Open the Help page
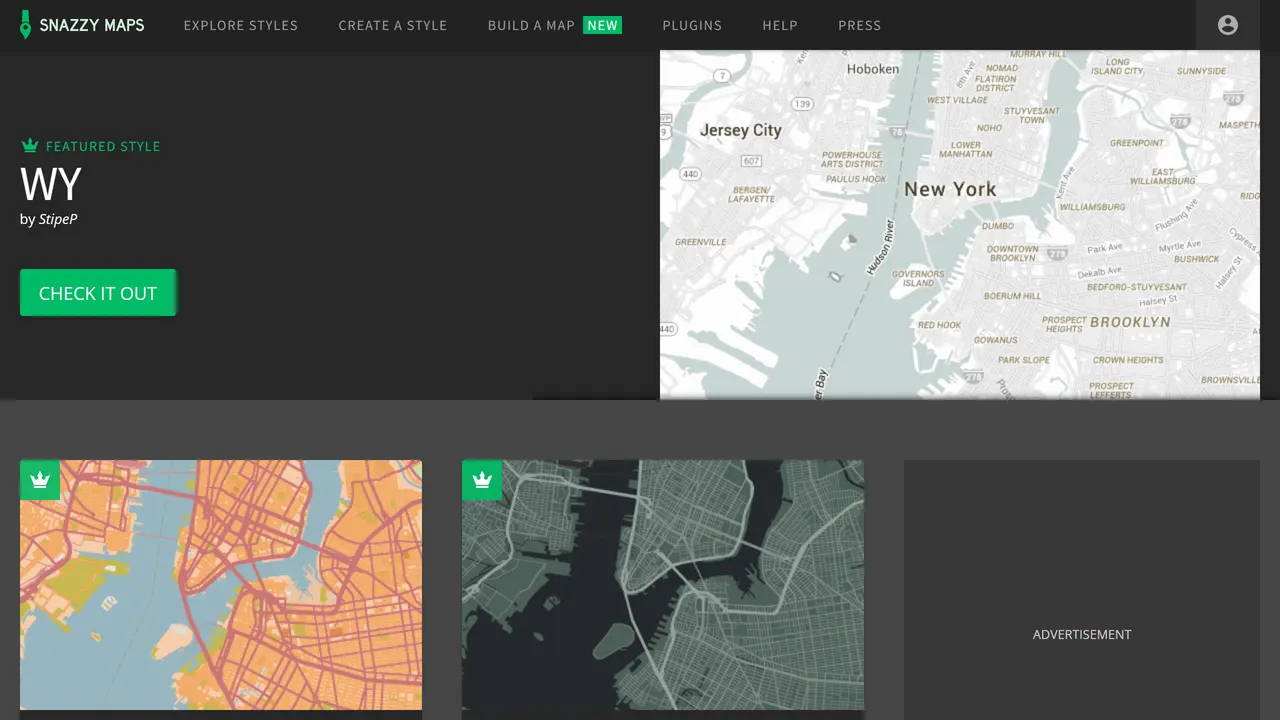Image resolution: width=1280 pixels, height=720 pixels. pyautogui.click(x=780, y=25)
